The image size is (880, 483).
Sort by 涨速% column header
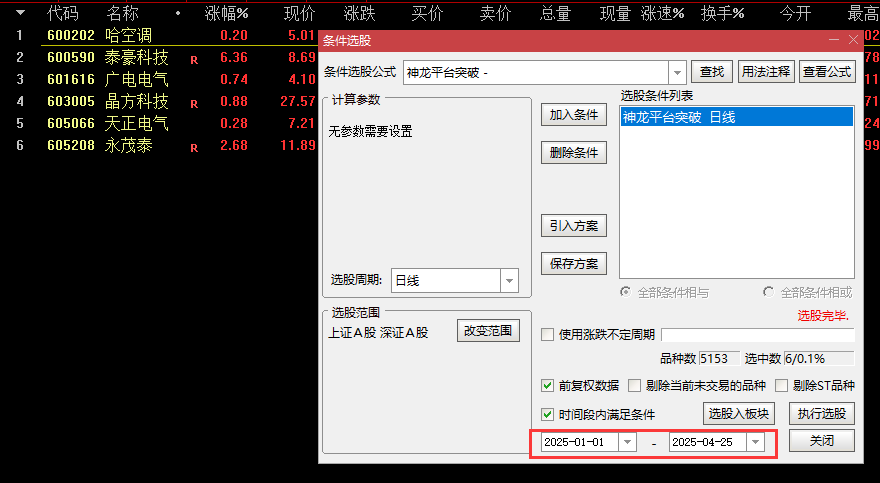click(662, 12)
